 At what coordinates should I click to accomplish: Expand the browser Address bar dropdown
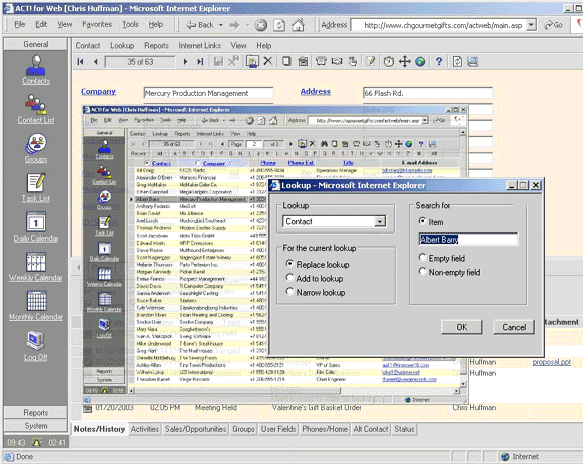tap(532, 25)
